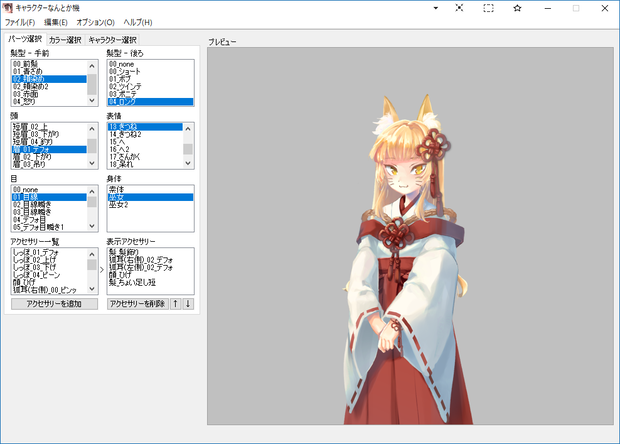Select 02_ツインテ in back hairstyle list

tap(150, 87)
